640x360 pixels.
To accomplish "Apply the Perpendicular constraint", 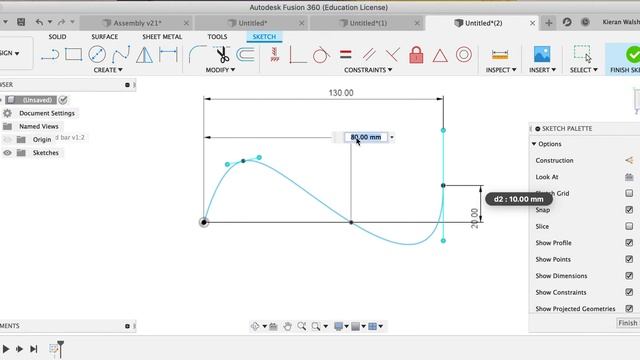I will (298, 55).
